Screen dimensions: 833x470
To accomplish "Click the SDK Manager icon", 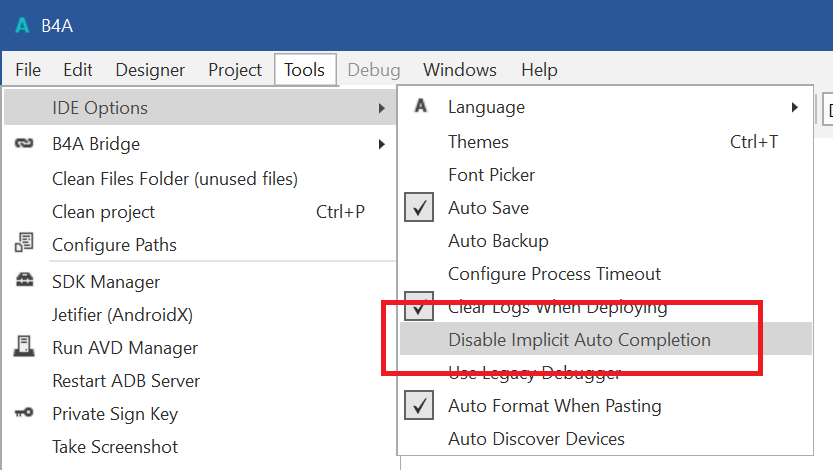I will tap(24, 281).
